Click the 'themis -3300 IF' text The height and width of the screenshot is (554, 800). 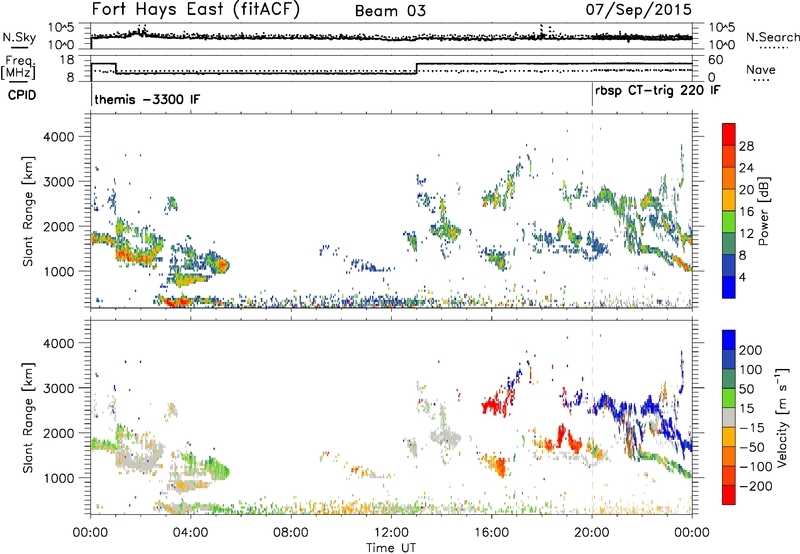click(147, 99)
